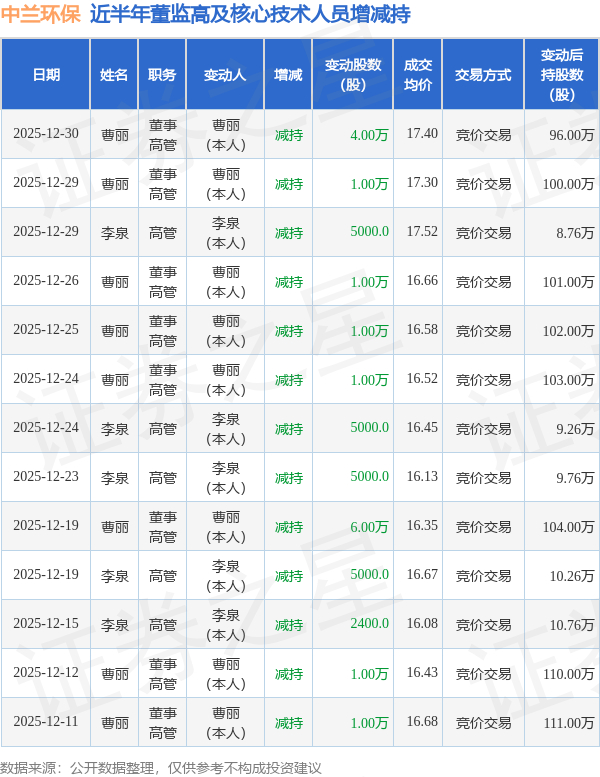Click the 增减 column header
The image size is (600, 777).
pyautogui.click(x=288, y=74)
